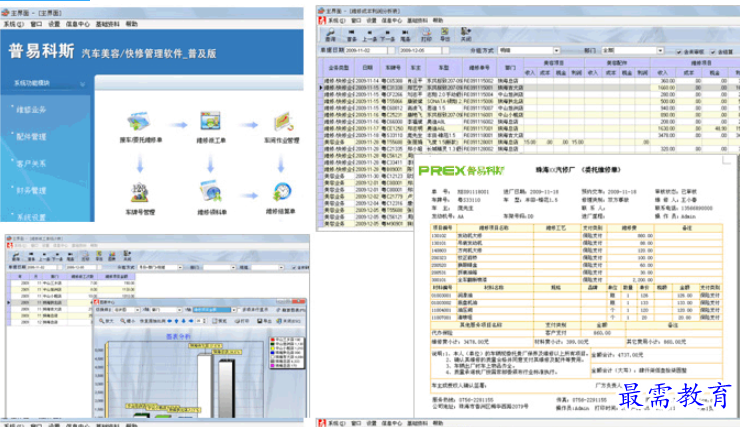The image size is (740, 427).
Task: Click 关闭 close icon in cost analysis toolbar
Action: 466,34
